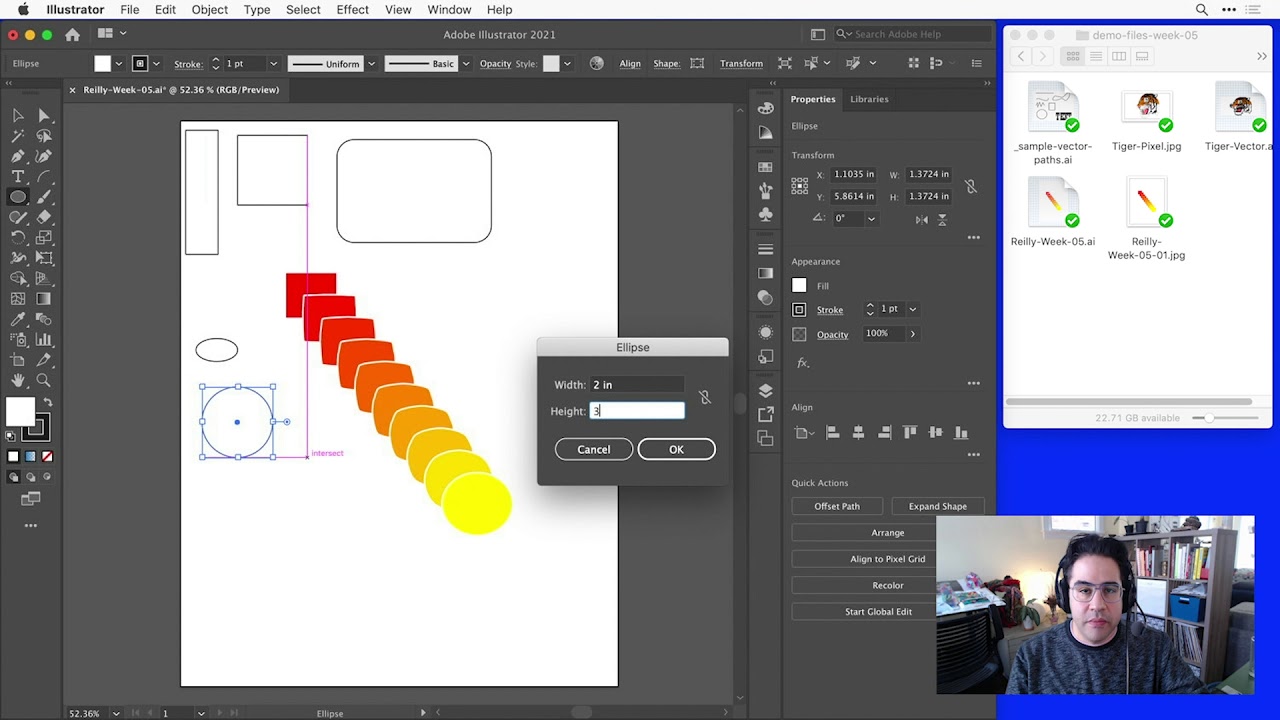Select the Scale tool
The image size is (1280, 720).
point(44,238)
